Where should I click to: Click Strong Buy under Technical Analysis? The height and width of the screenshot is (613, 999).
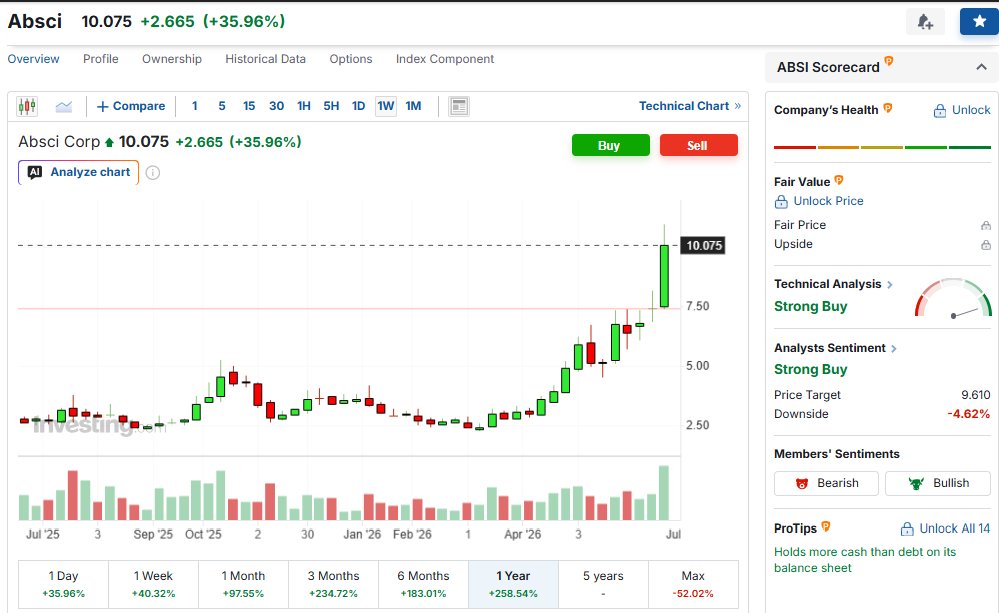coord(810,306)
